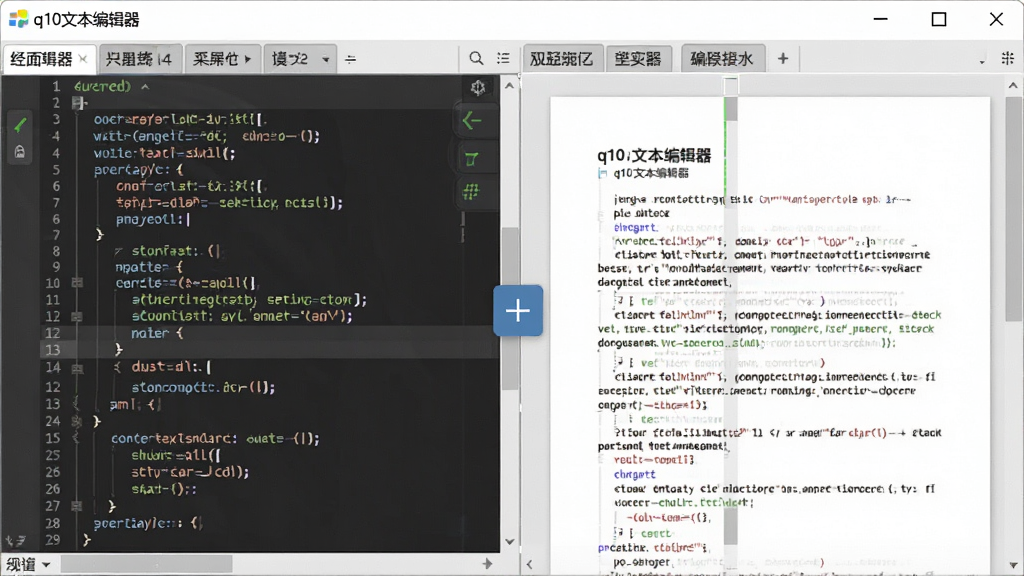Click the editor scroll-up arrow
Viewport: 1024px width, 576px height.
[x=509, y=86]
